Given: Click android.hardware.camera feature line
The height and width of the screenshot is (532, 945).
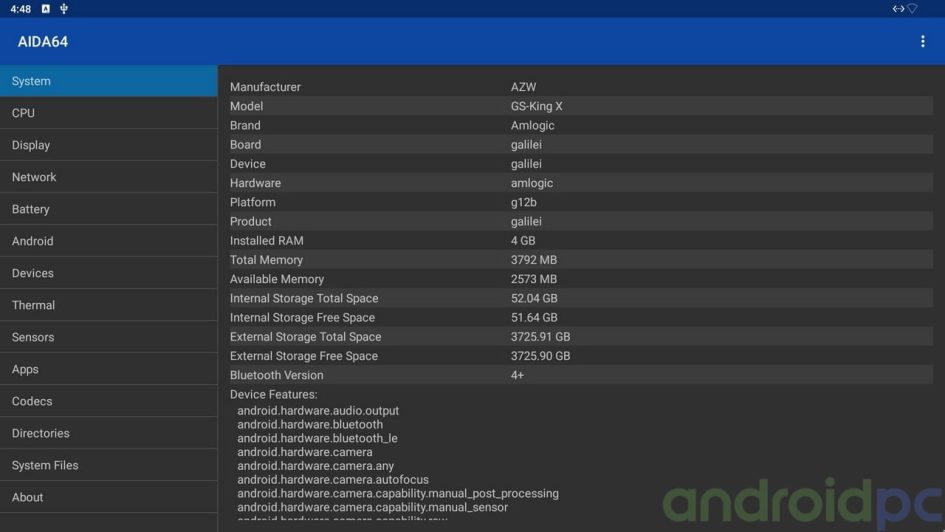Looking at the screenshot, I should (x=304, y=452).
